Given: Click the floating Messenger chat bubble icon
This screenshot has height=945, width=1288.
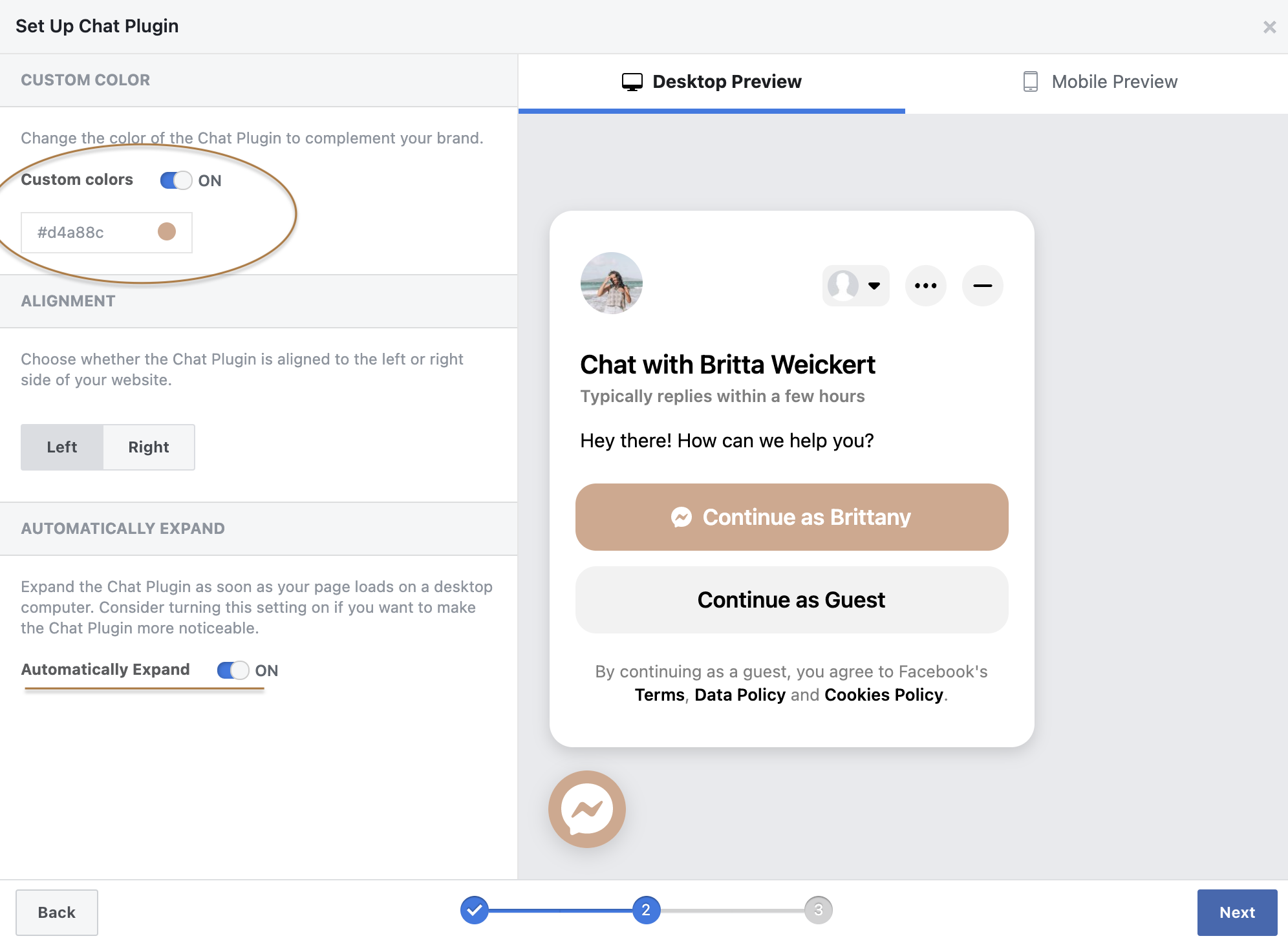Looking at the screenshot, I should coord(587,809).
